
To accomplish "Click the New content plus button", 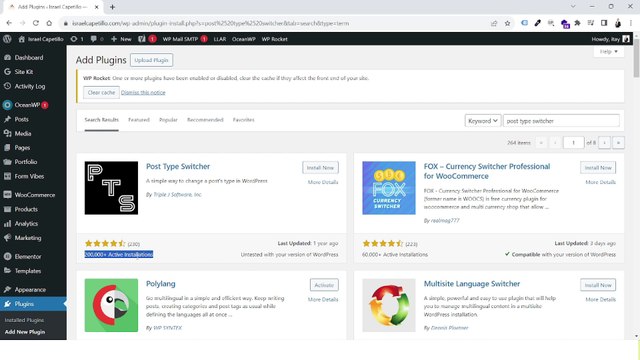I will (121, 39).
